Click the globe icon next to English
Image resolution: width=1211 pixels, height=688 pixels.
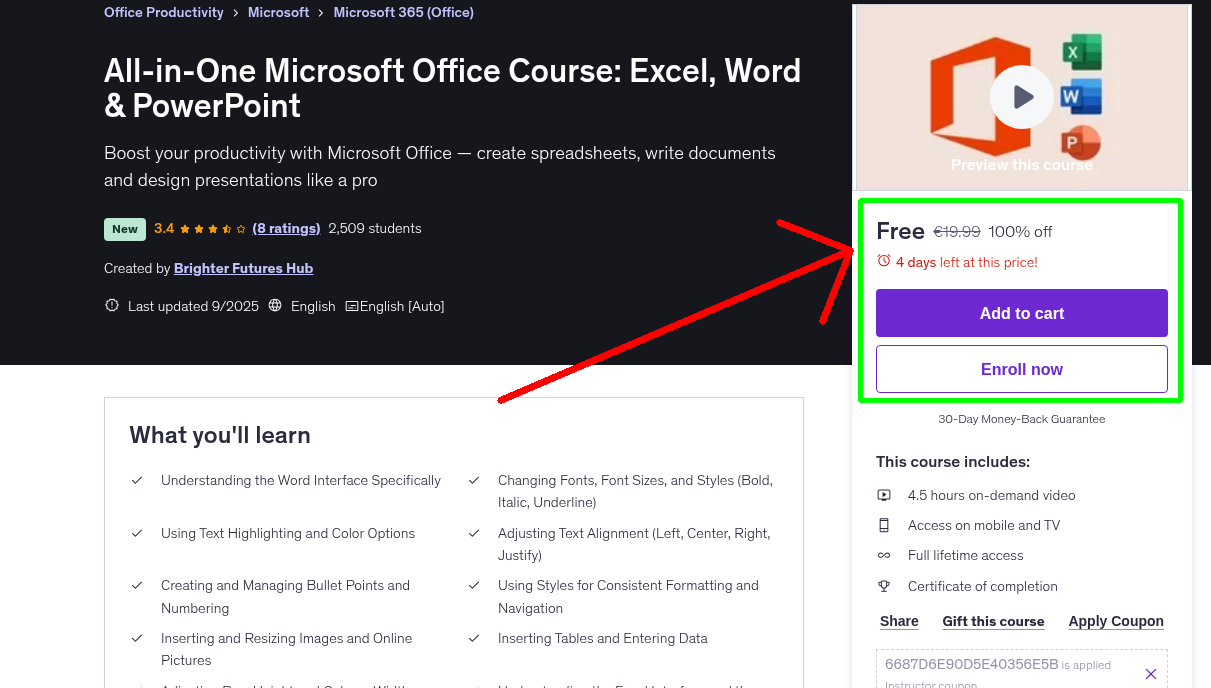[274, 305]
